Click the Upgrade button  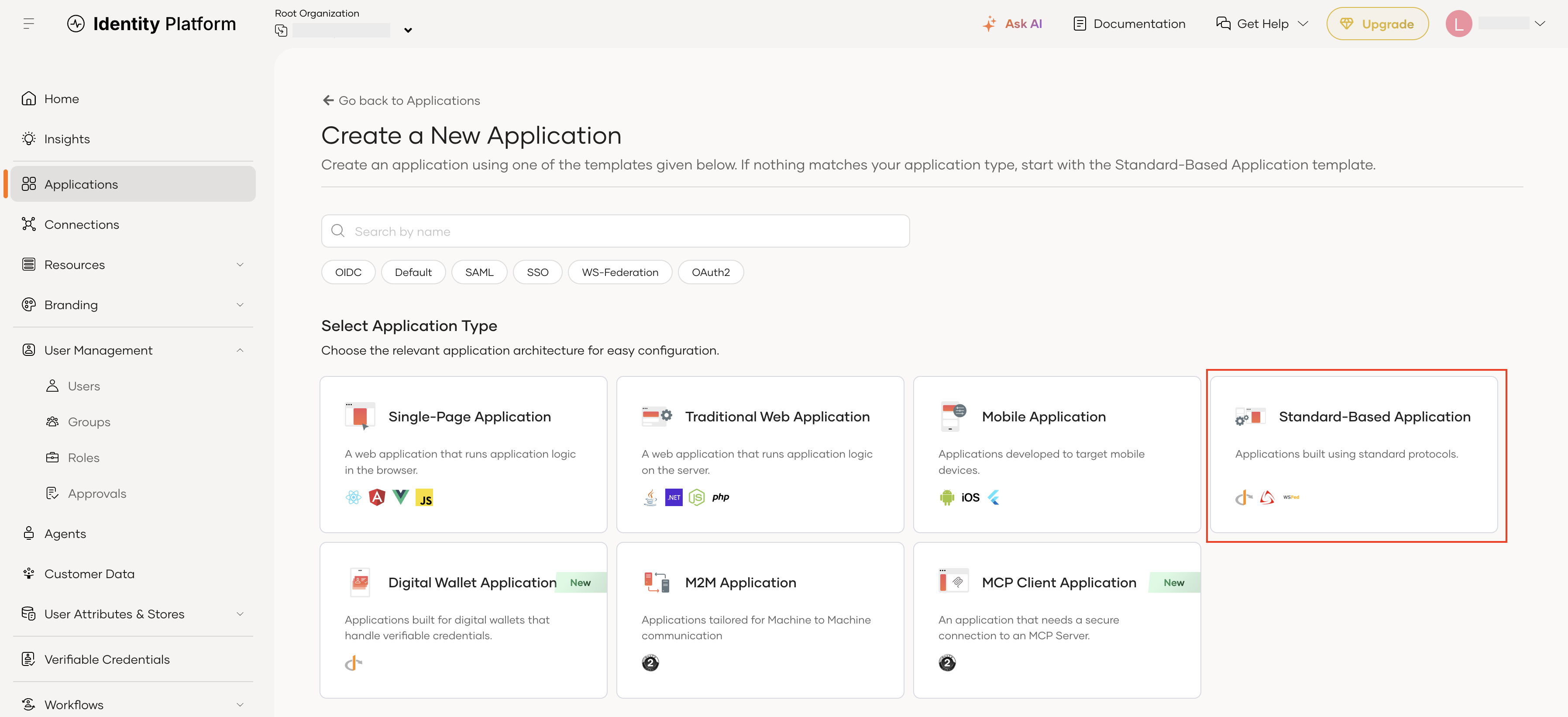[1377, 24]
